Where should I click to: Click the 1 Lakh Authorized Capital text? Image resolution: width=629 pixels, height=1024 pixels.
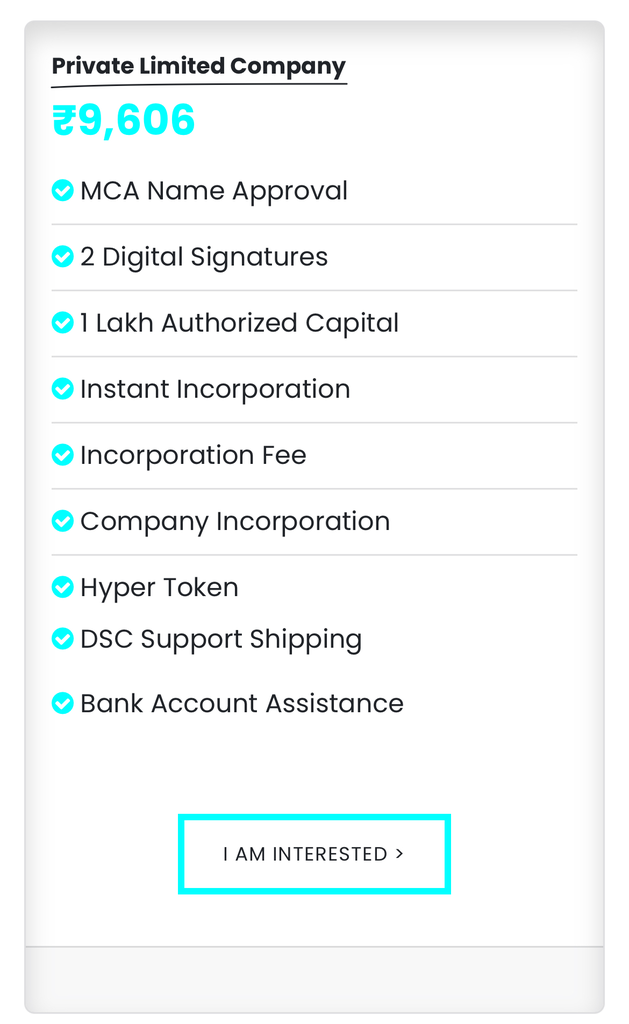[239, 323]
